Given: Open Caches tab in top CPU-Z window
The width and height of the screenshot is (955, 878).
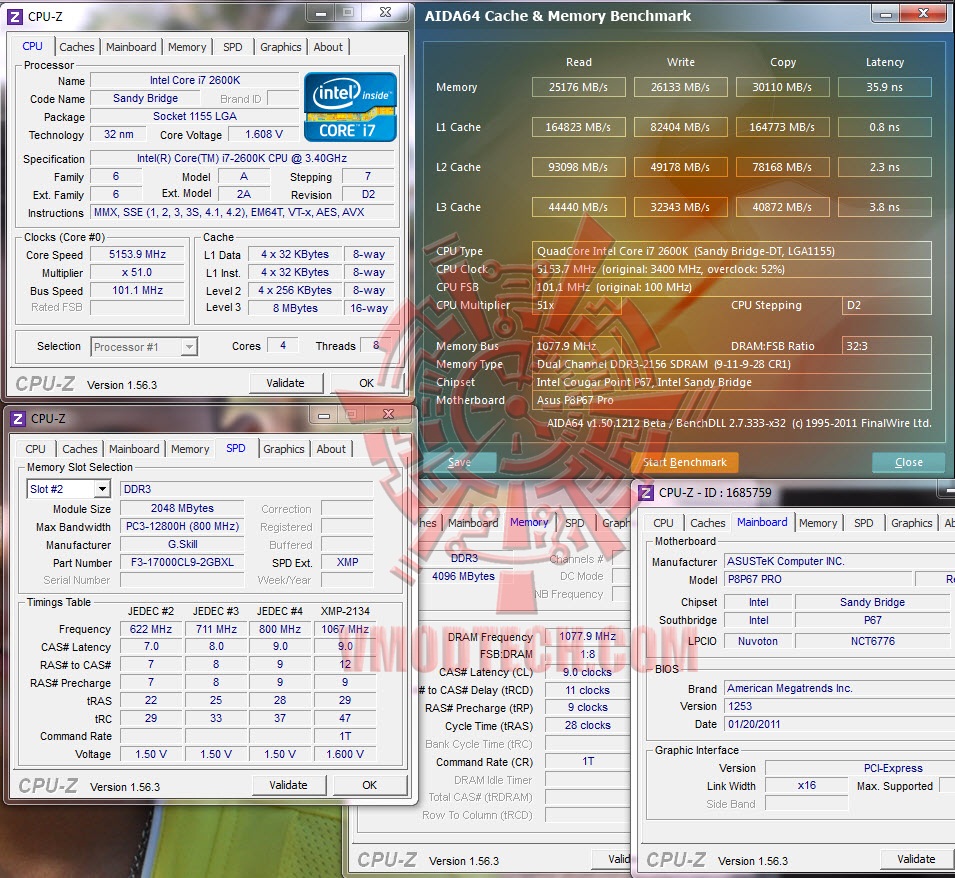Looking at the screenshot, I should (77, 47).
